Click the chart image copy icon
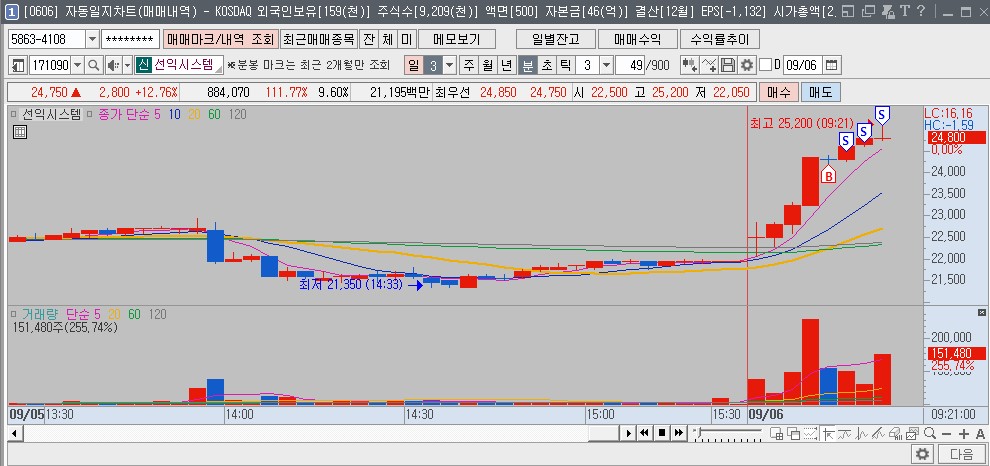Viewport: 990px width, 466px height. pyautogui.click(x=912, y=433)
